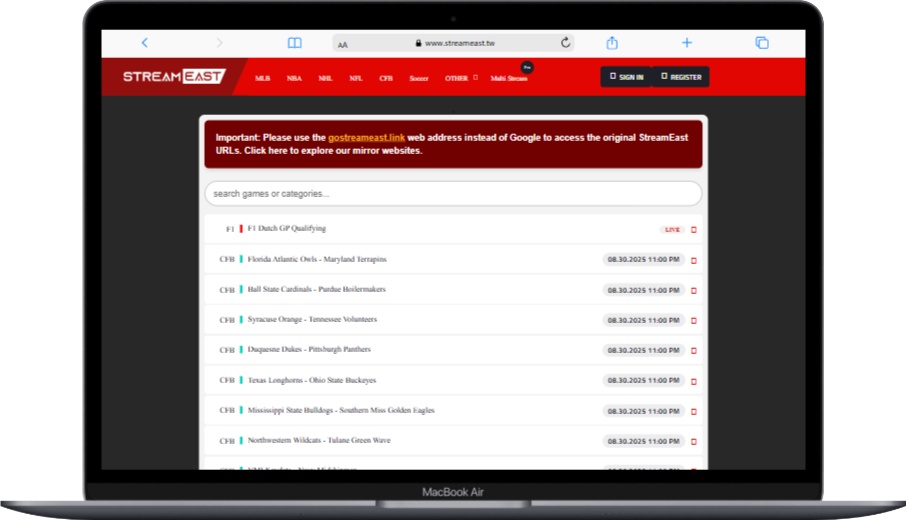Expand the OTHER dropdown menu

tap(461, 78)
